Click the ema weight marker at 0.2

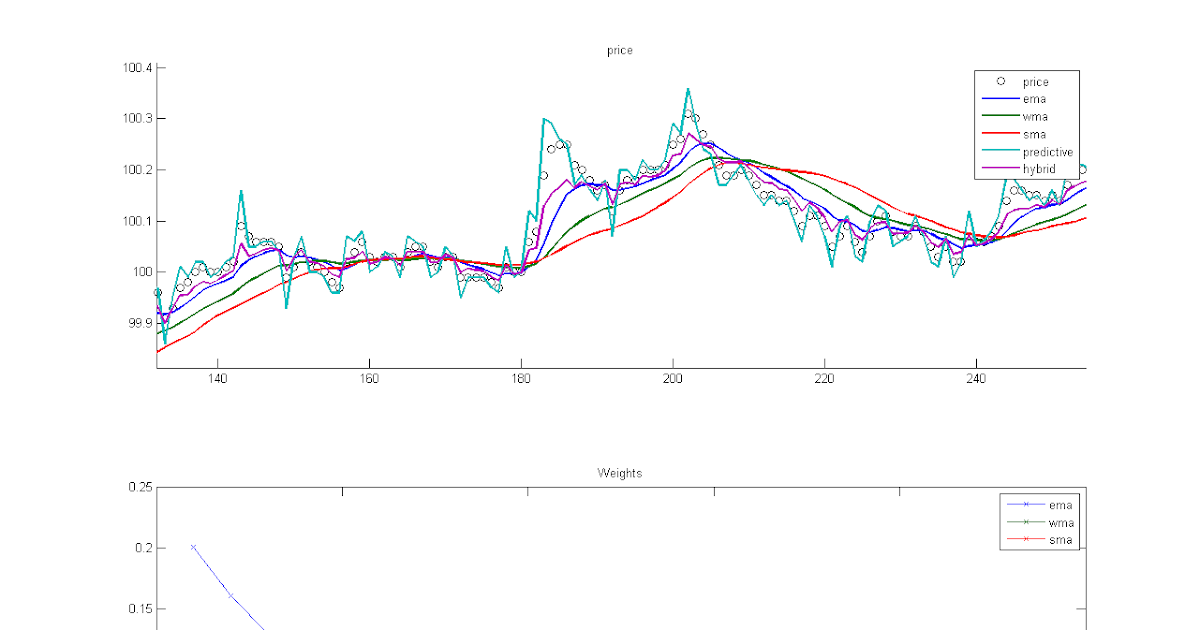(193, 547)
